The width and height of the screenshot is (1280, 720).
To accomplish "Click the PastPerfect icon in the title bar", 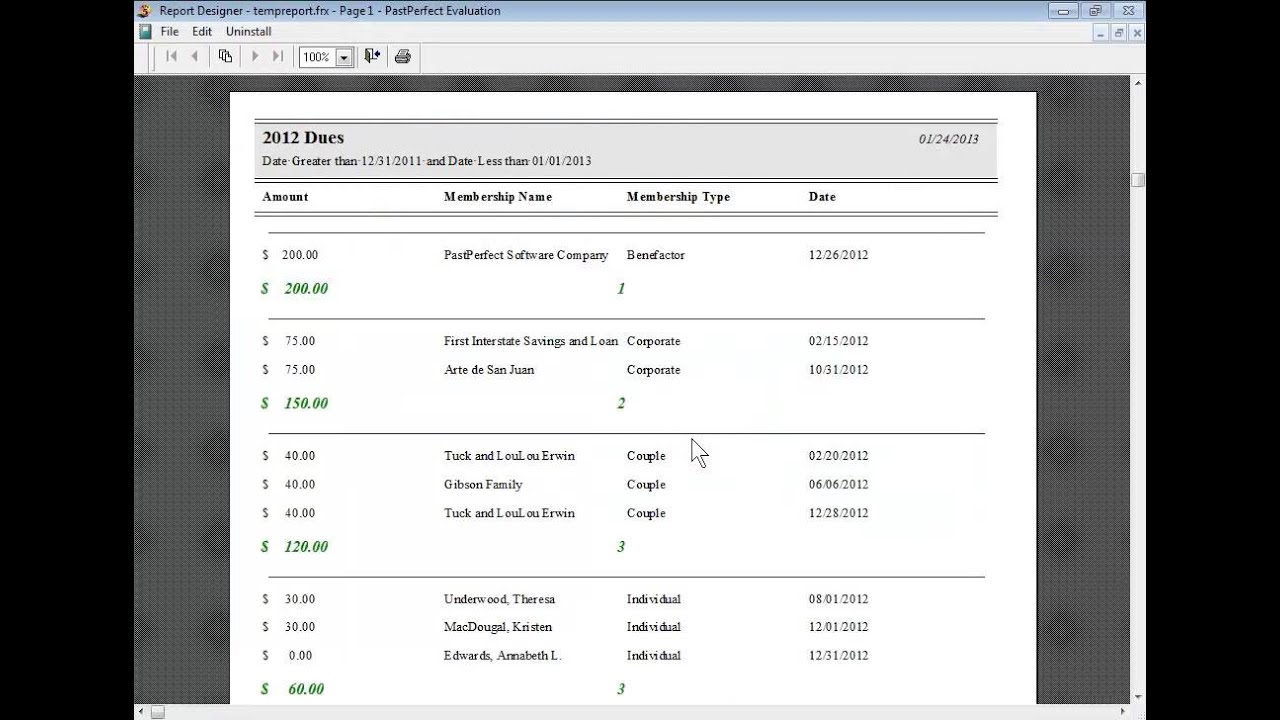I will (x=144, y=11).
